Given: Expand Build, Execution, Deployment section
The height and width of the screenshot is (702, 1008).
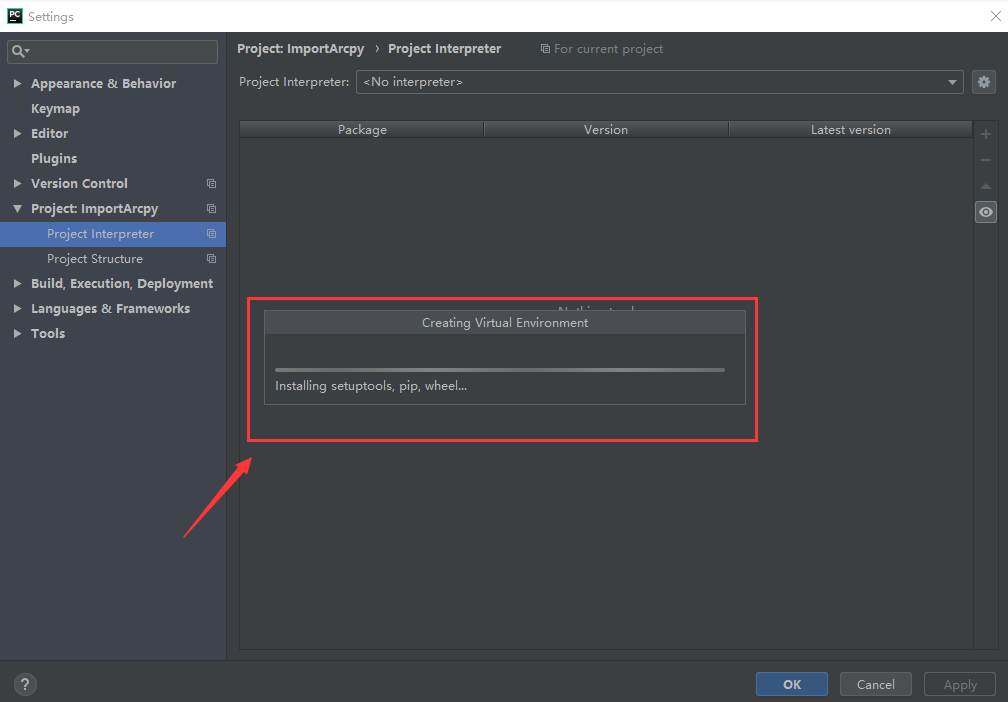Looking at the screenshot, I should [17, 283].
